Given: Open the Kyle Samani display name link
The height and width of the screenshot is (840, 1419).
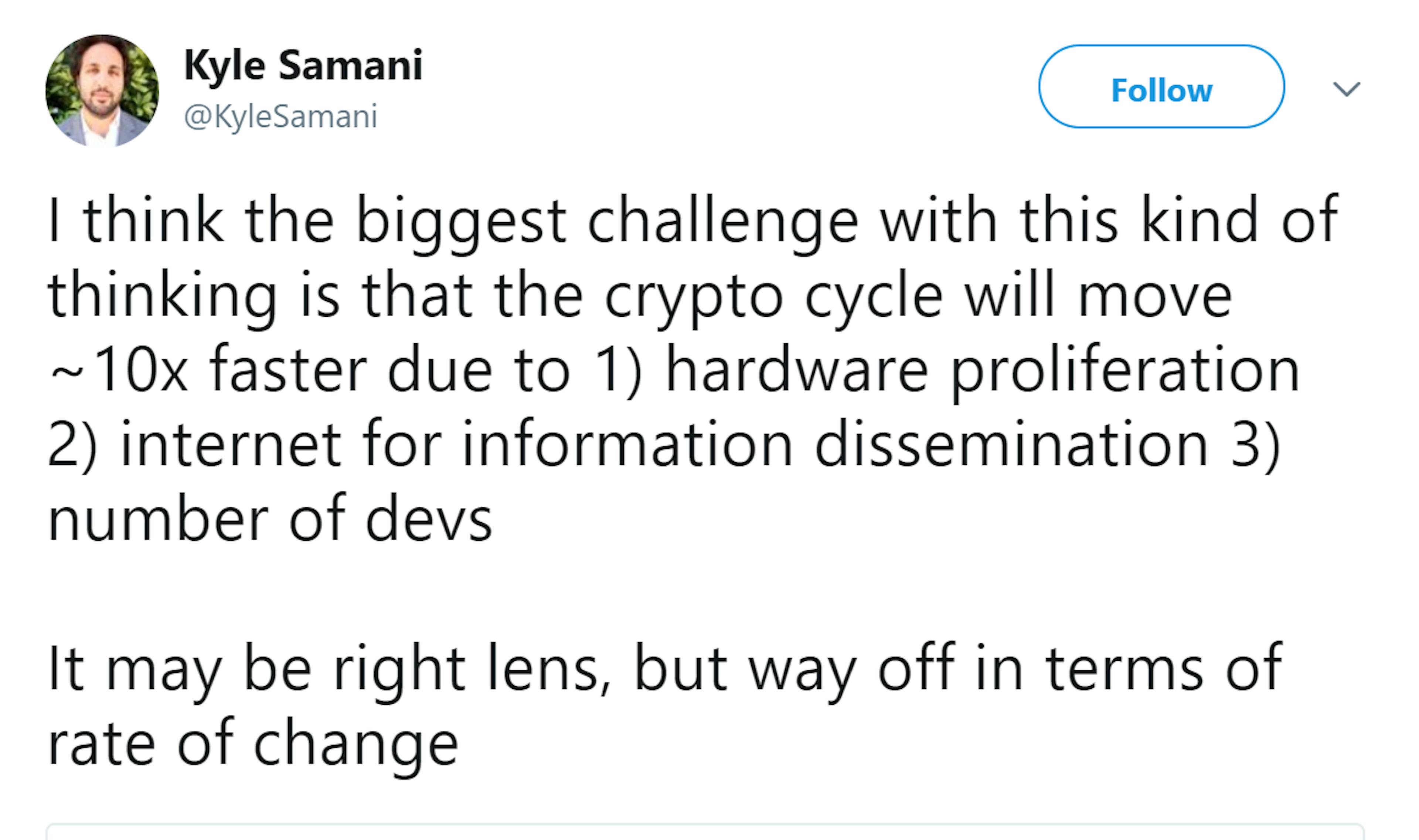Looking at the screenshot, I should click(x=303, y=66).
